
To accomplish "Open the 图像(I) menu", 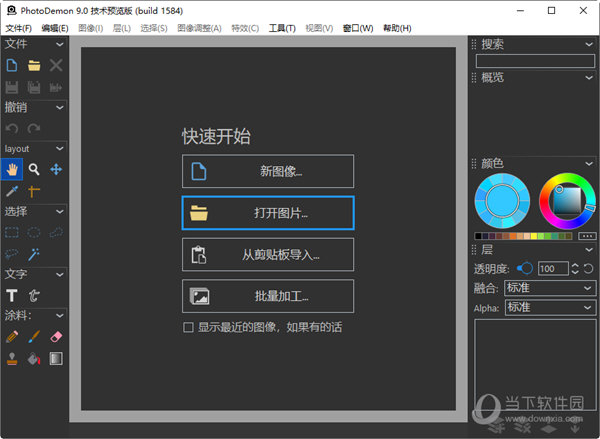I will (x=90, y=28).
